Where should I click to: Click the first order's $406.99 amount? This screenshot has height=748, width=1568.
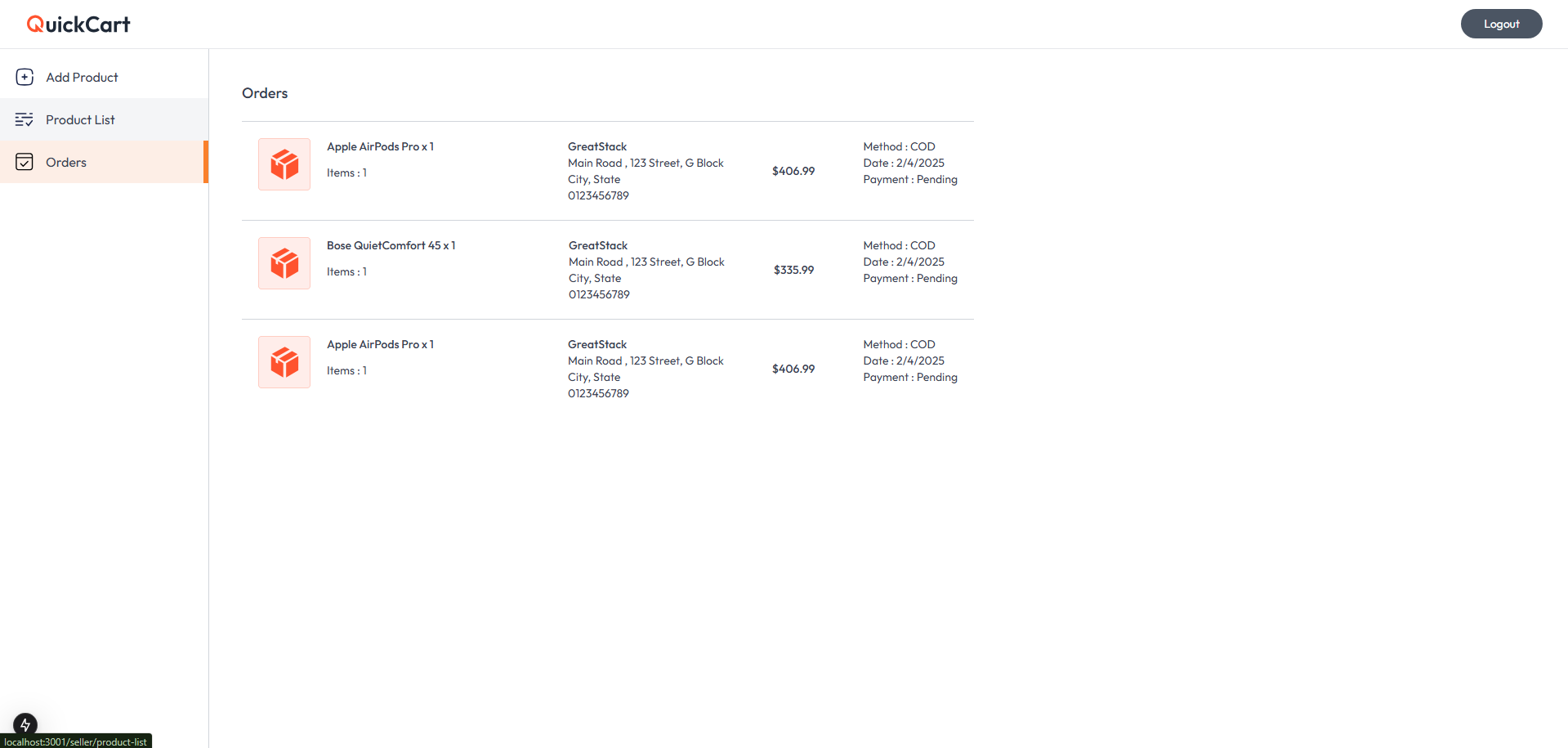click(793, 171)
